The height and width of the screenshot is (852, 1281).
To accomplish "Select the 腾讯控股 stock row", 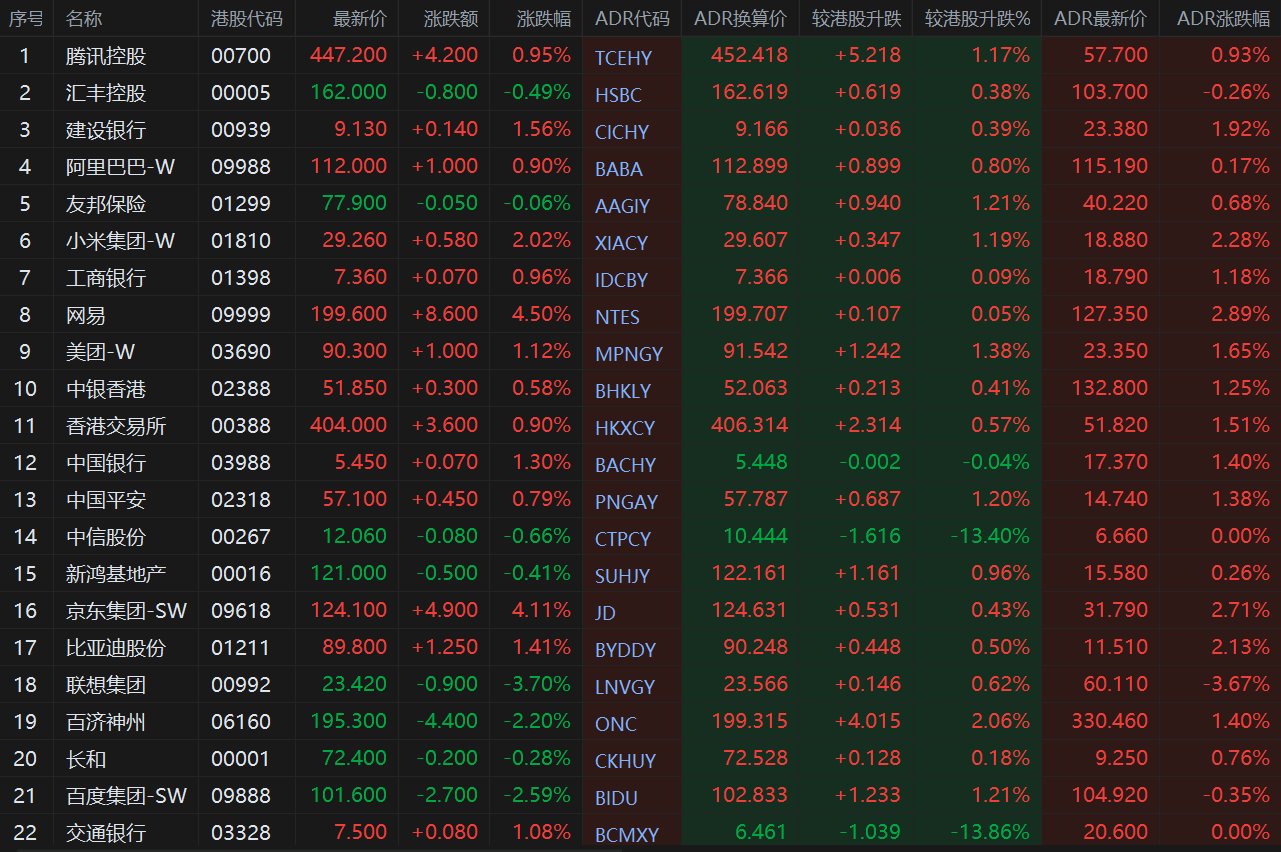I will [640, 55].
